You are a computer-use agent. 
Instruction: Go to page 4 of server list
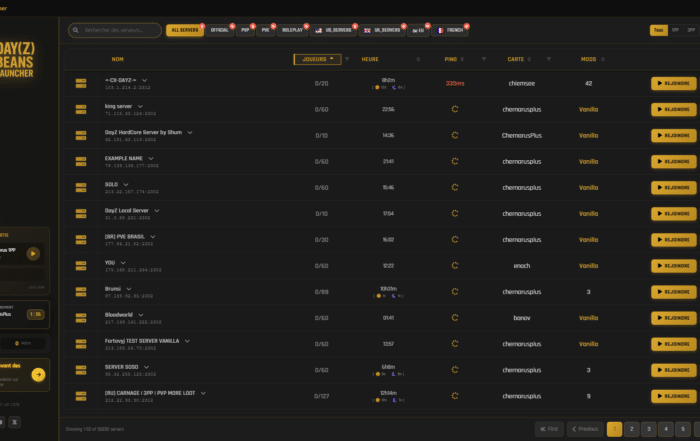coord(666,429)
